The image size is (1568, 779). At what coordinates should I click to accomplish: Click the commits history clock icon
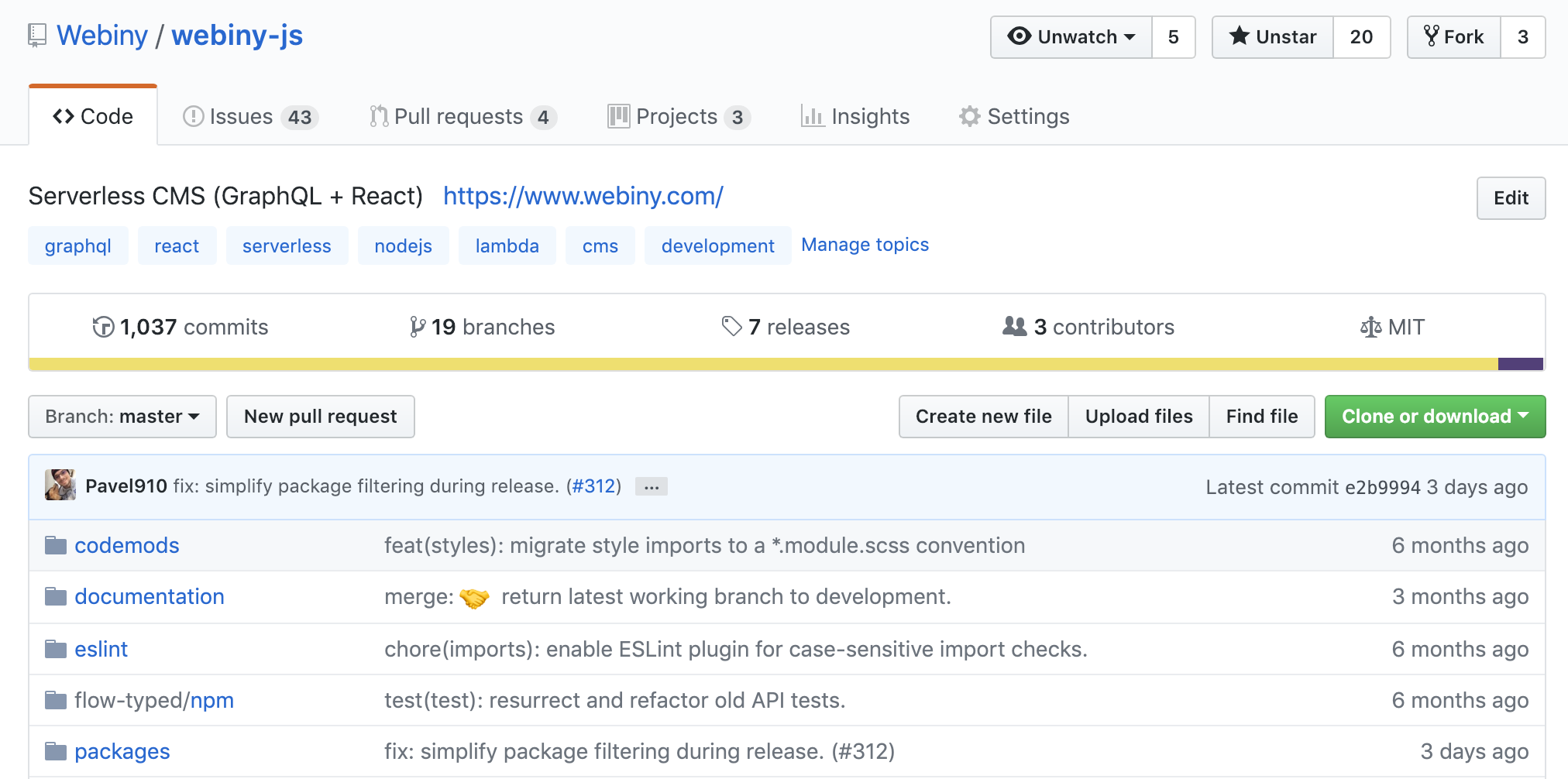pyautogui.click(x=103, y=327)
